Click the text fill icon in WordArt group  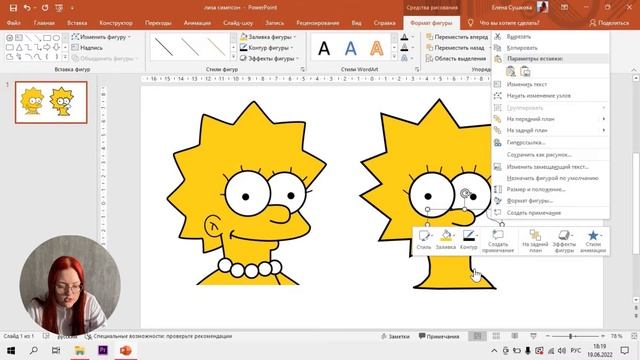coord(404,37)
